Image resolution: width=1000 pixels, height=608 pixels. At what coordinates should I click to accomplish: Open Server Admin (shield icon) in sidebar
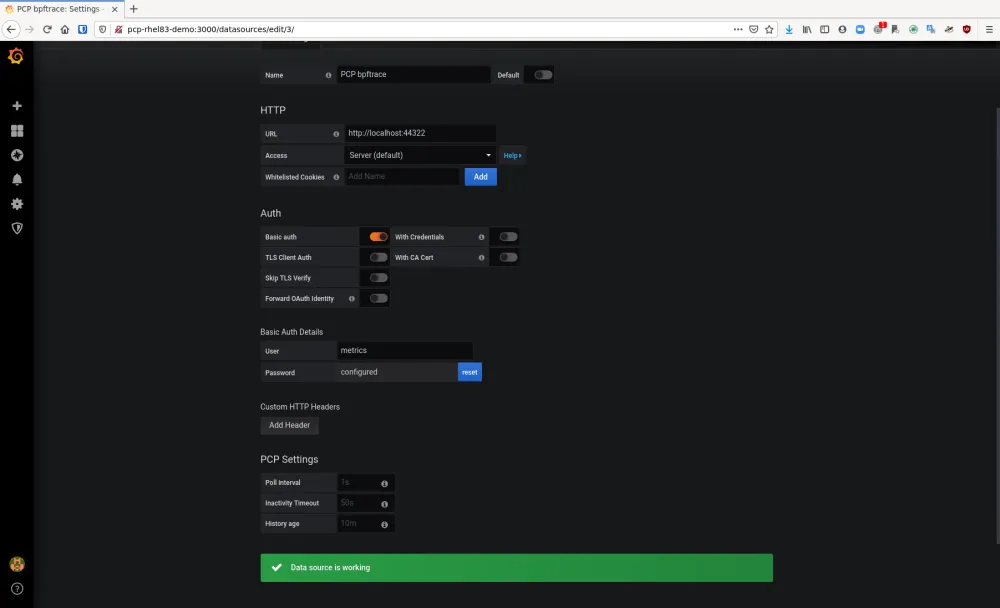pos(16,228)
